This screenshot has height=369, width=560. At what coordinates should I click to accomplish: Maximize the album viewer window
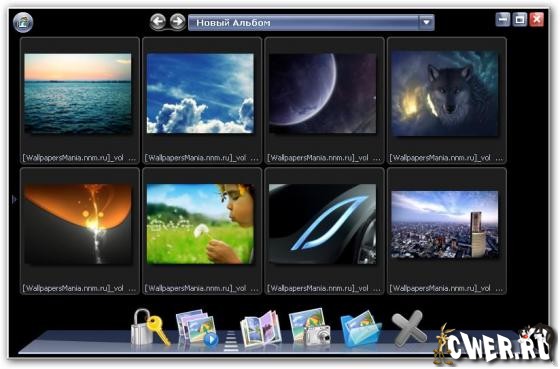coord(520,19)
